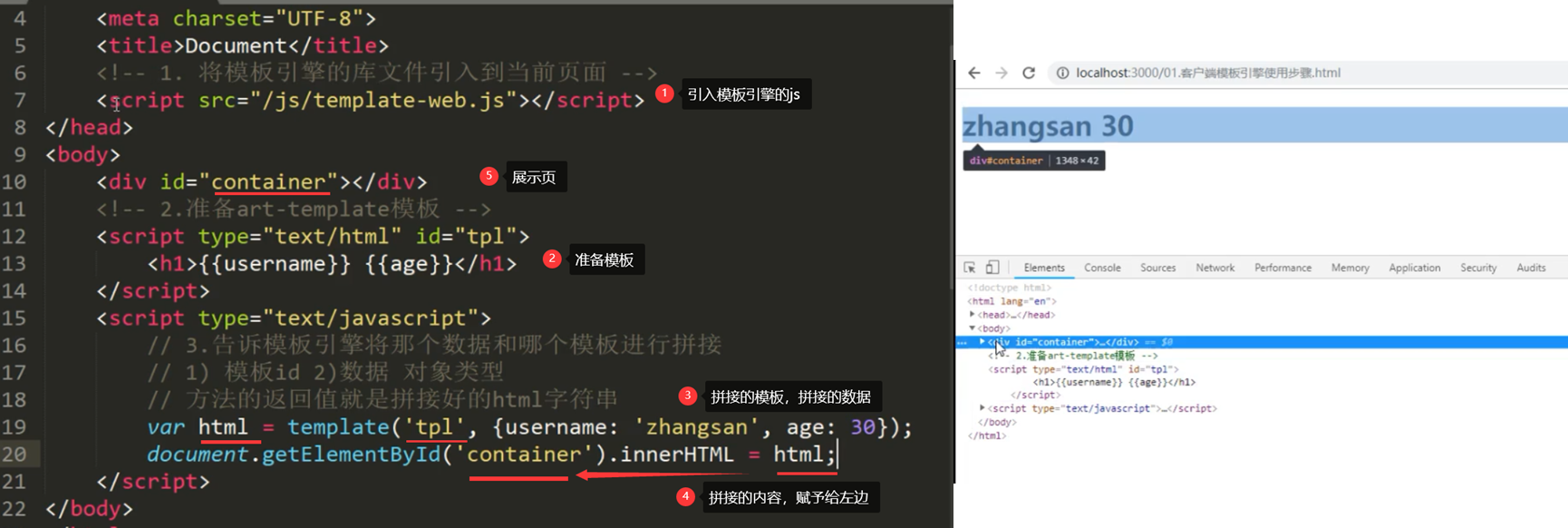The image size is (1568, 528).
Task: Click the var html = template(...) line
Action: coord(529,426)
